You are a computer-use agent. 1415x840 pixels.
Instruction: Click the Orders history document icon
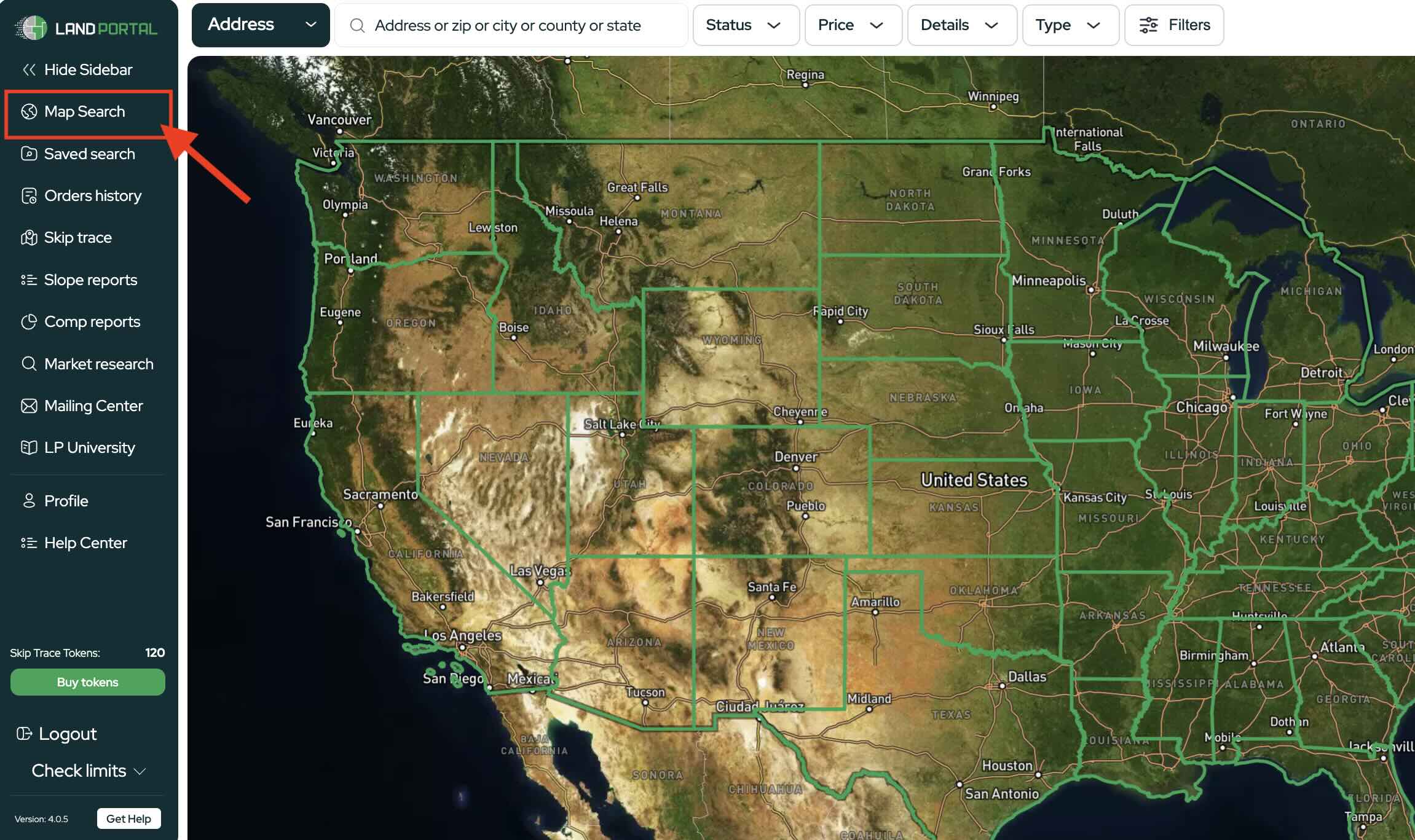[x=29, y=195]
